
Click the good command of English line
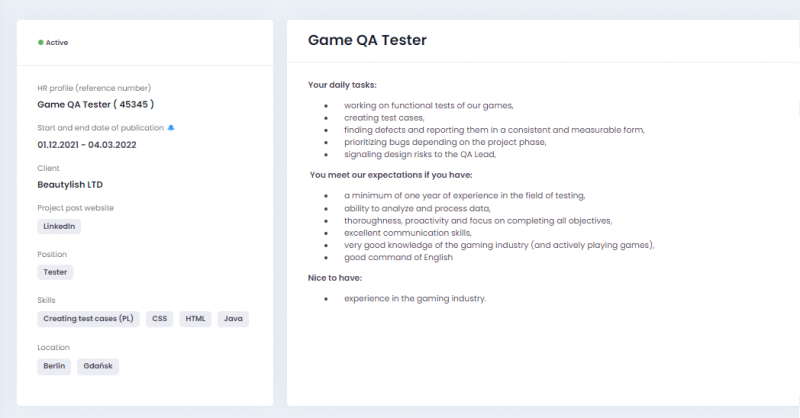pyautogui.click(x=398, y=257)
